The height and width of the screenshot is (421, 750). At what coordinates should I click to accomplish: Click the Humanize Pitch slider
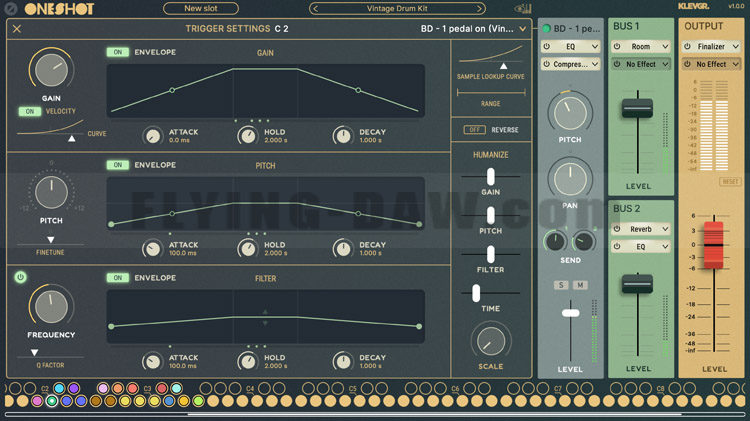tap(491, 215)
